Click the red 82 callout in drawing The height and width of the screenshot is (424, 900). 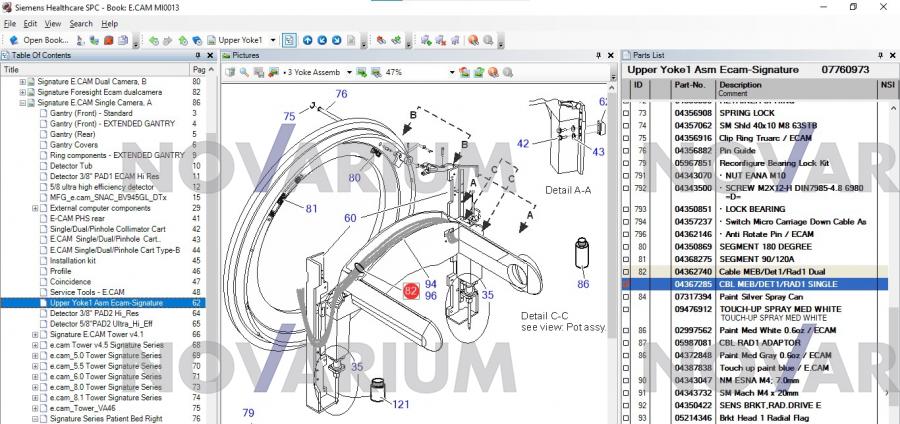pyautogui.click(x=410, y=290)
